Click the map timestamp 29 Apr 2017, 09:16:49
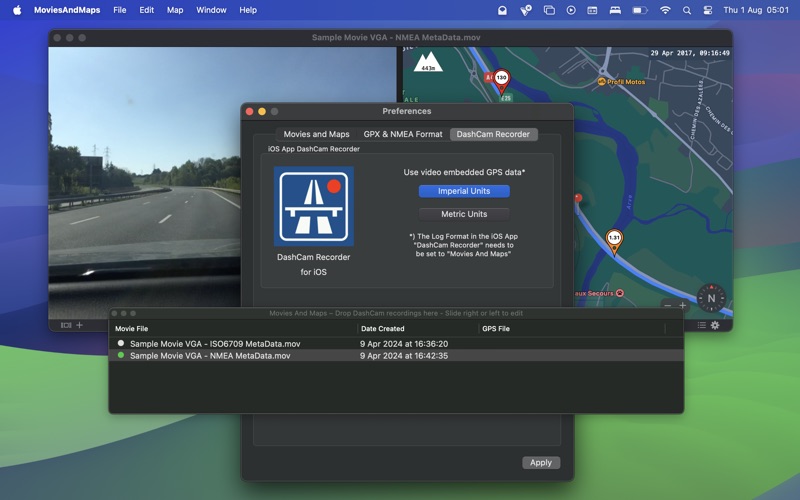 [x=690, y=53]
